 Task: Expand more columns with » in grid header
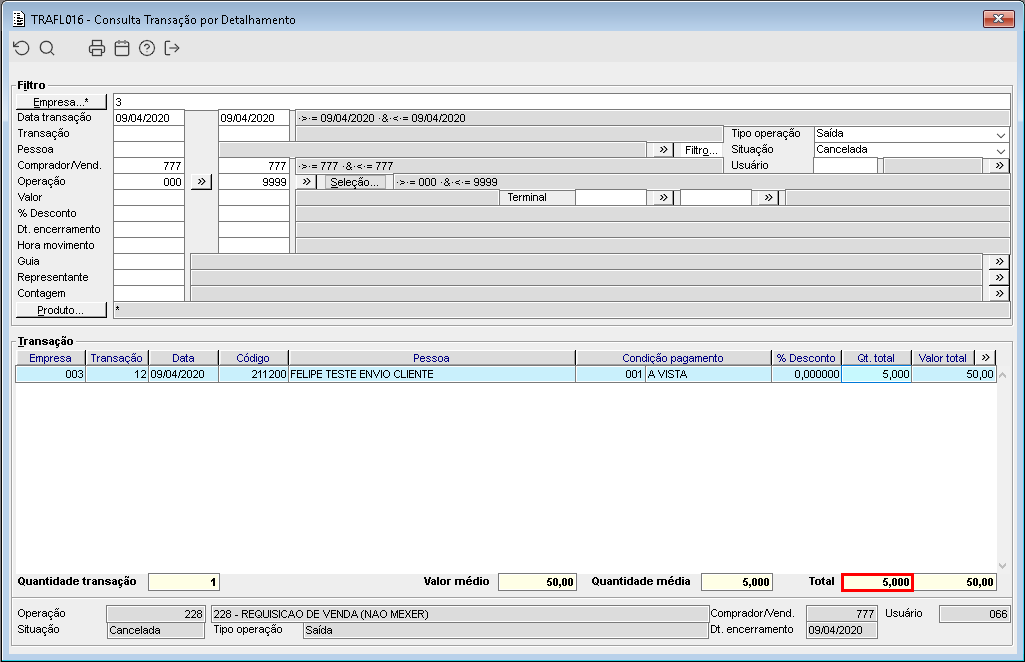tap(986, 357)
